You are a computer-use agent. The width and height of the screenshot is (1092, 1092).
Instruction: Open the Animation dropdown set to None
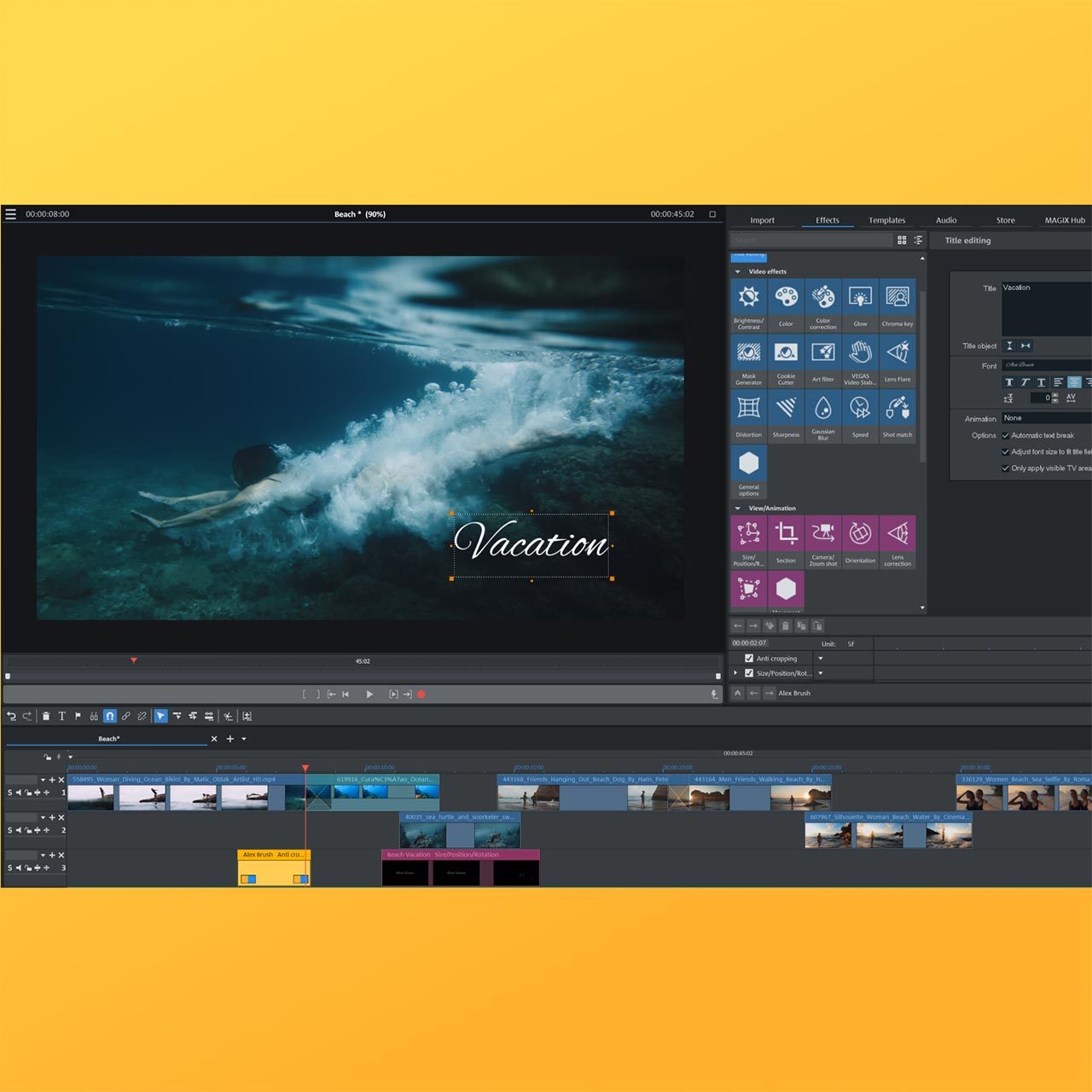click(1046, 418)
